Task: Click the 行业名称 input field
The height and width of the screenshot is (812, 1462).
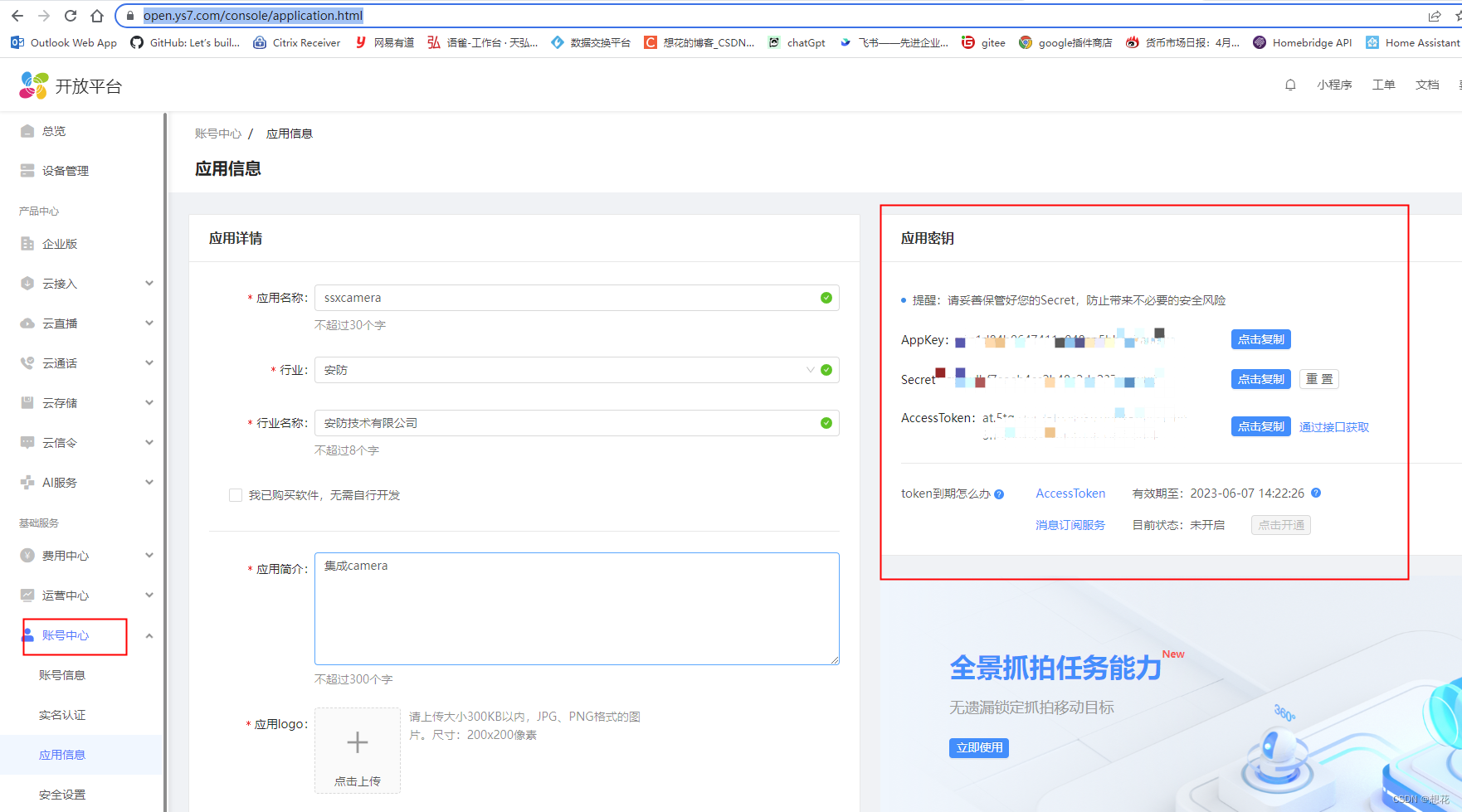Action: click(x=577, y=423)
